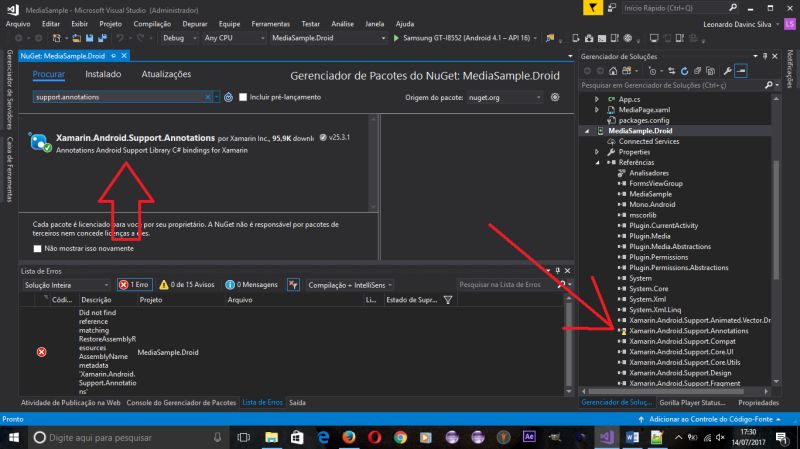Switch to the Saída tab
This screenshot has height=449, width=800.
pos(297,403)
